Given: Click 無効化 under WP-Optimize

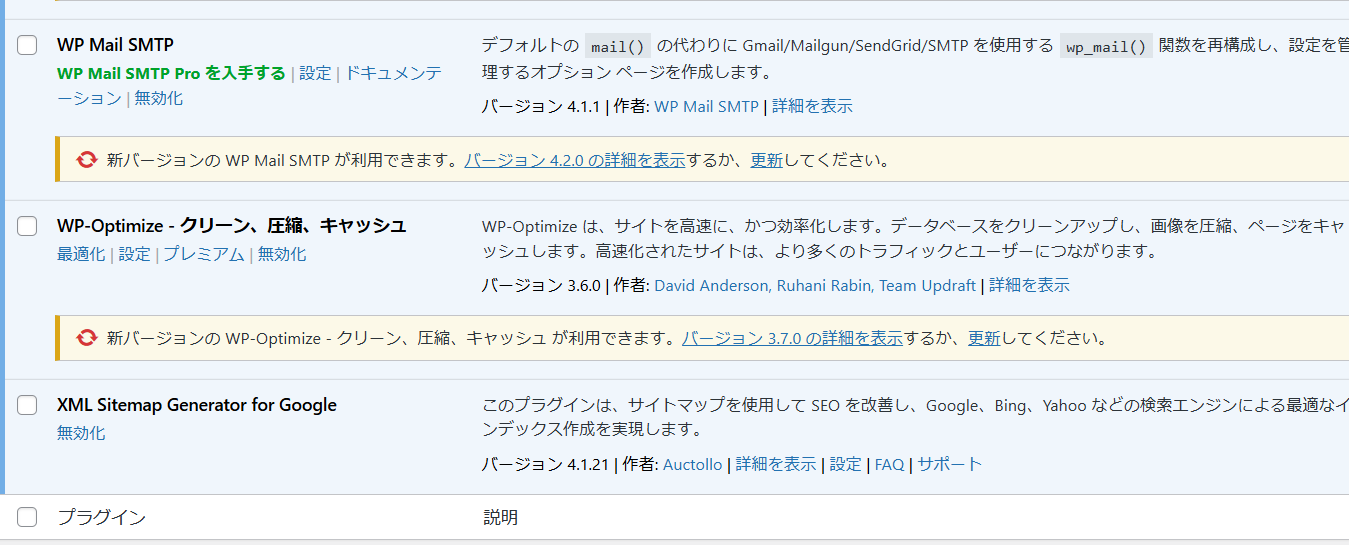Looking at the screenshot, I should [282, 254].
